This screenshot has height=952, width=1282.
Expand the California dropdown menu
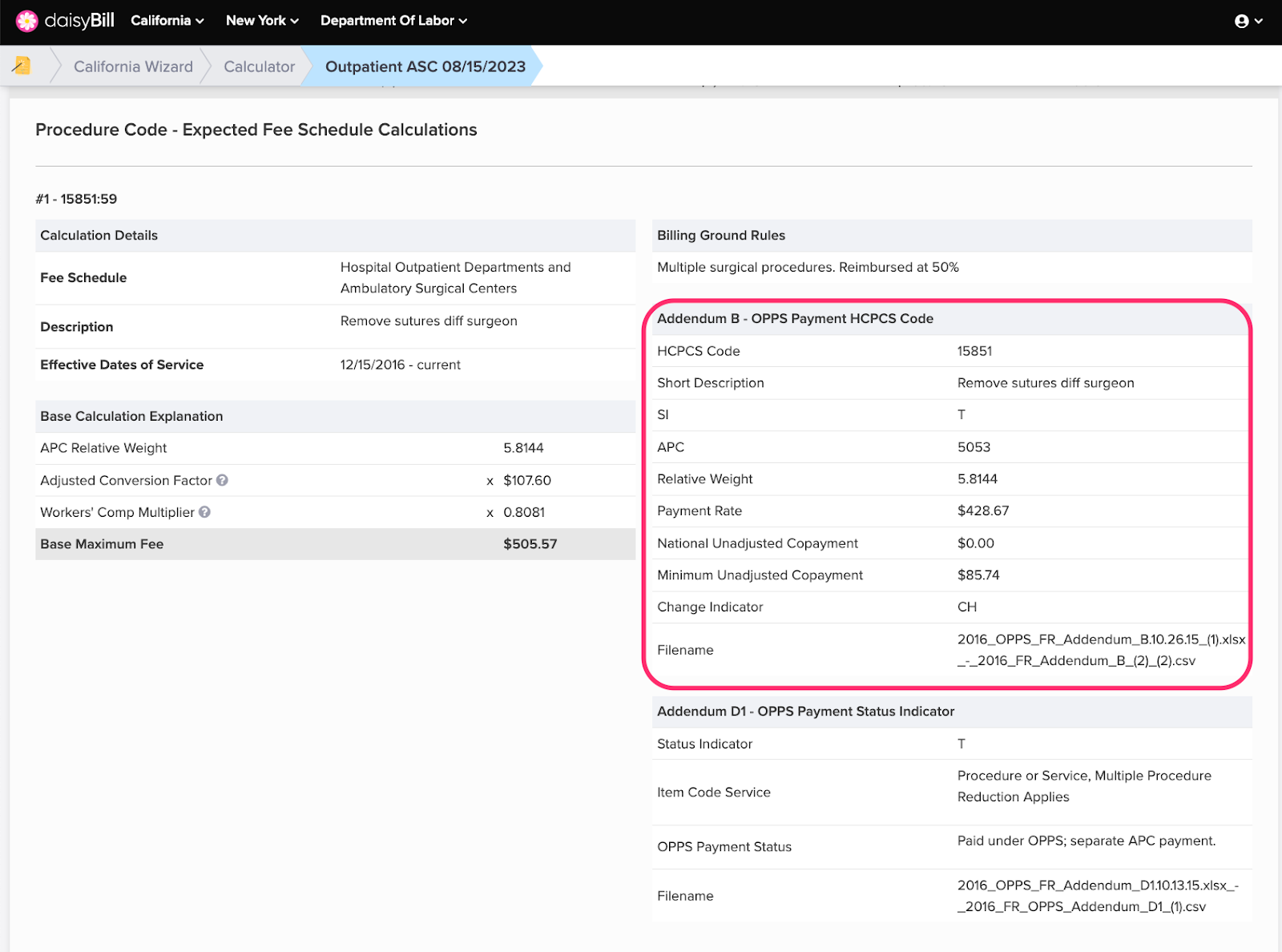pos(167,21)
